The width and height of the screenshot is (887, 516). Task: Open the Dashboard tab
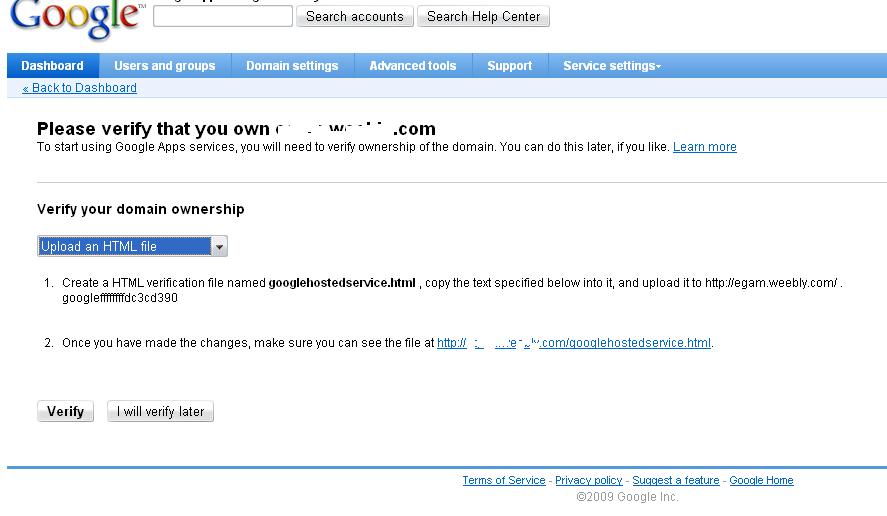point(53,66)
